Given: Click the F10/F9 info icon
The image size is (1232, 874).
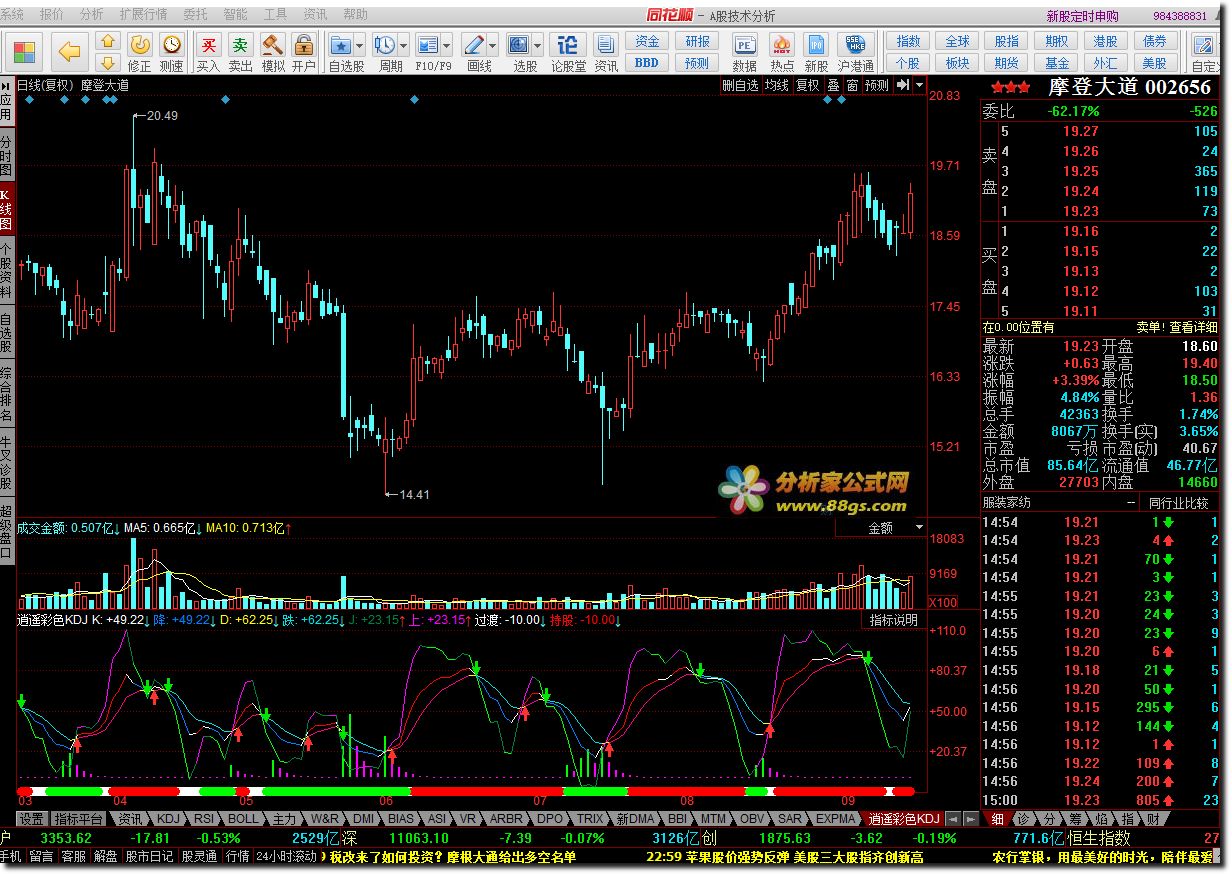Looking at the screenshot, I should 427,44.
